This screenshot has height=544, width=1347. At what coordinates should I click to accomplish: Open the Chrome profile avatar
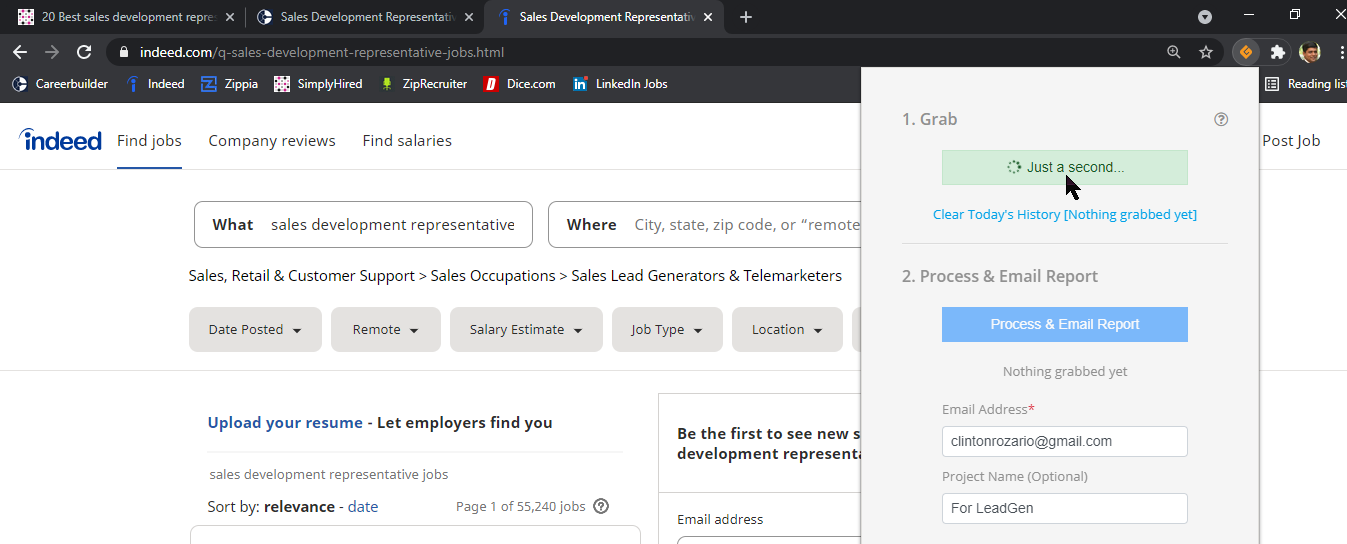click(1309, 52)
